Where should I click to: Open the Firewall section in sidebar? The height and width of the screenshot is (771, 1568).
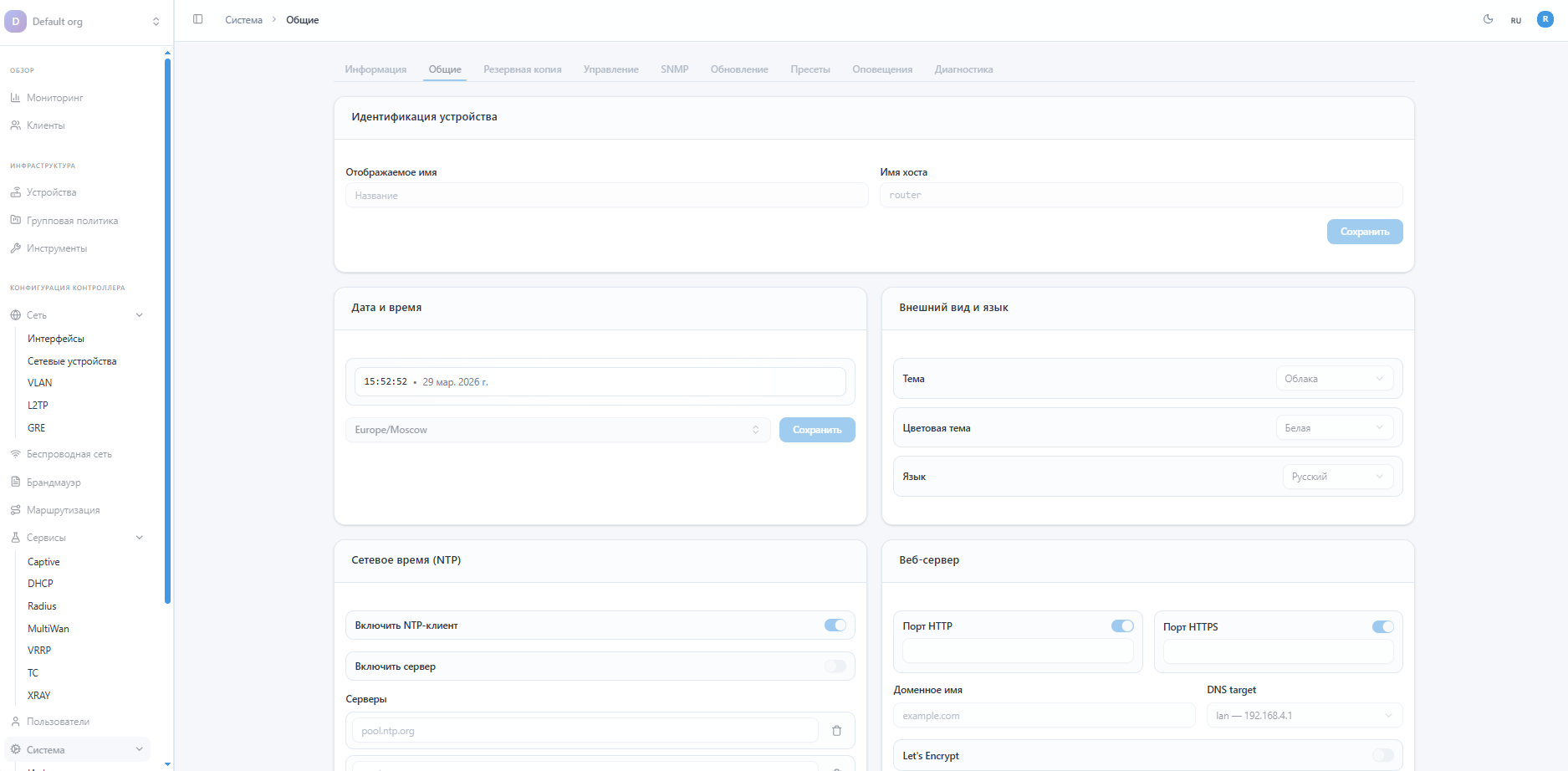pyautogui.click(x=54, y=483)
